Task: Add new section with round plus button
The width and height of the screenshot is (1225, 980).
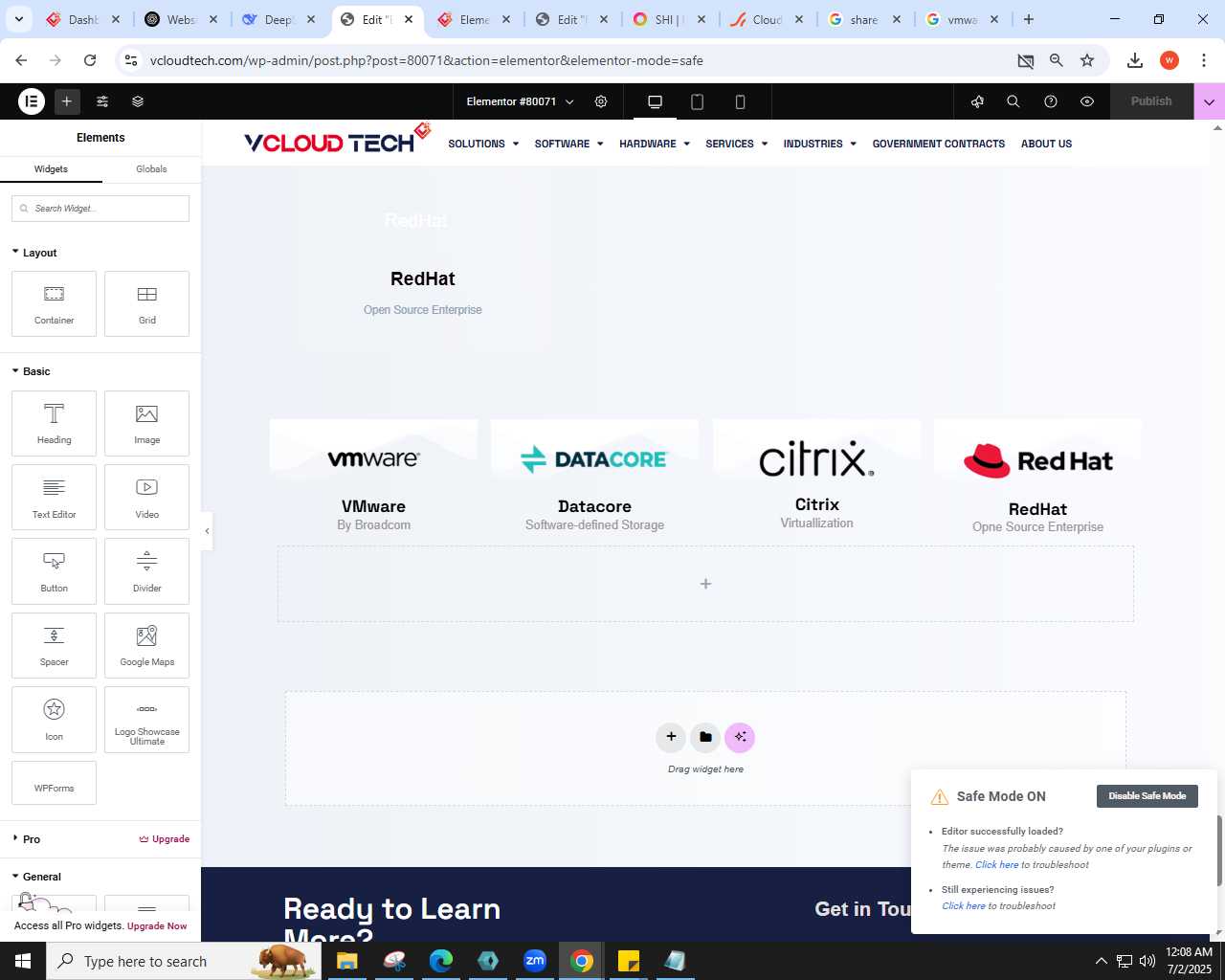Action: (671, 737)
